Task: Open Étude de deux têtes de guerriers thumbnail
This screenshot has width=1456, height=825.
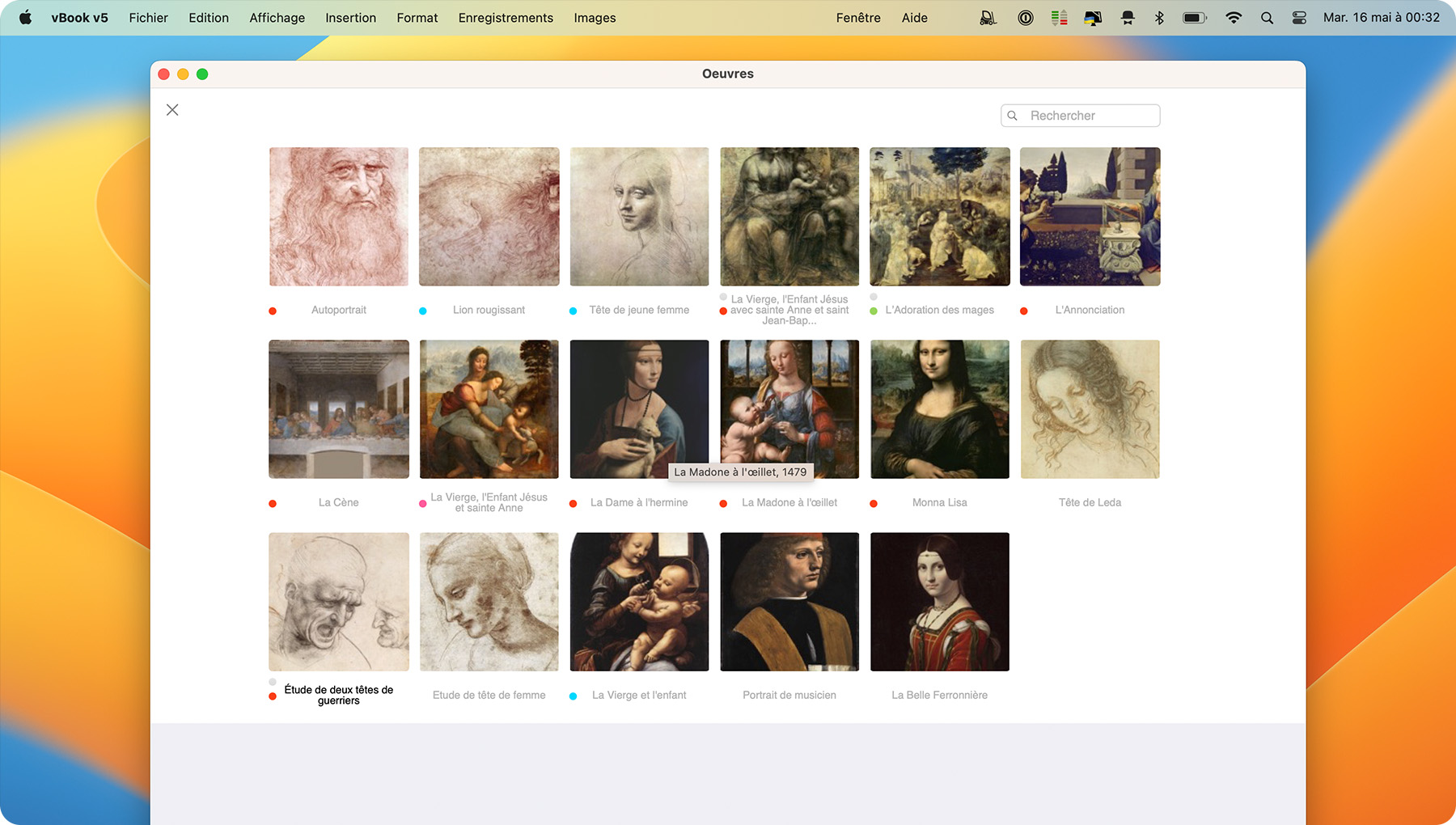Action: [x=339, y=602]
